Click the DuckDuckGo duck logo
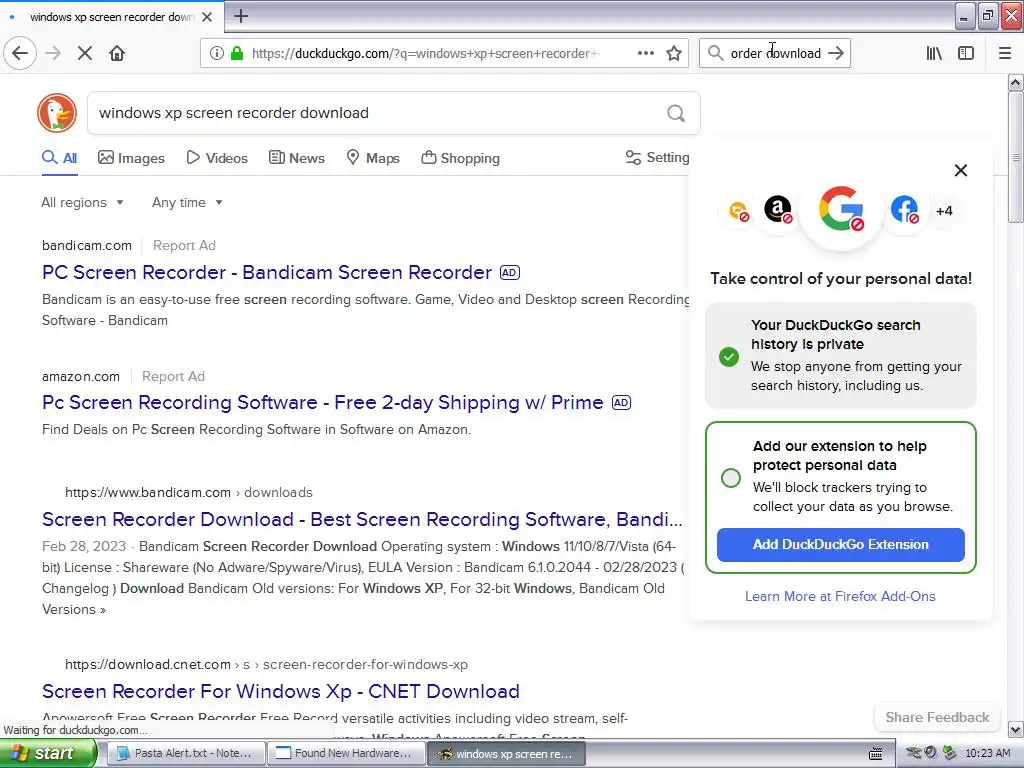The height and width of the screenshot is (768, 1024). tap(57, 113)
